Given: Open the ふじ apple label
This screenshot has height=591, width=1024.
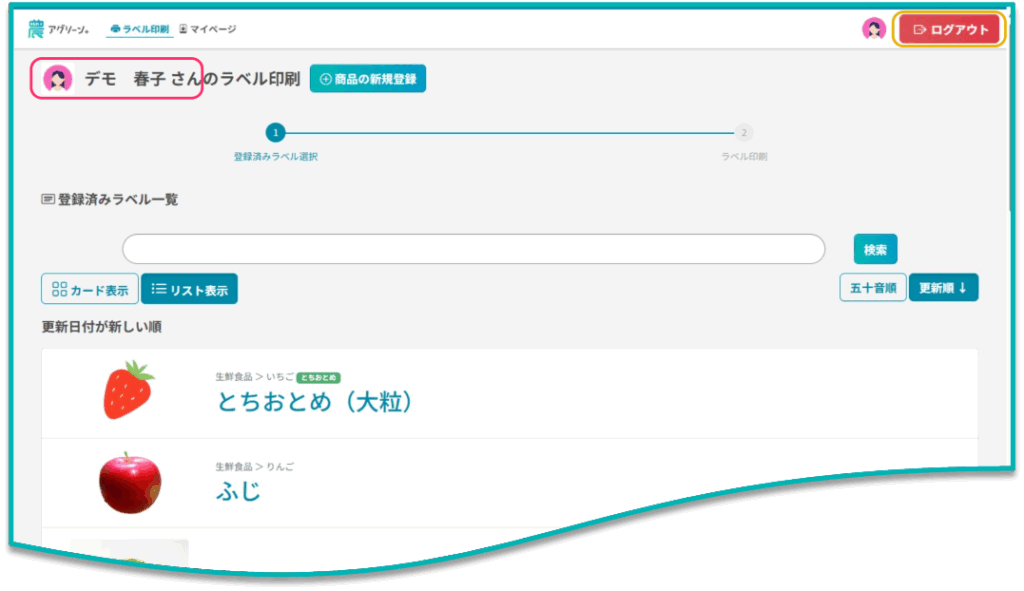Looking at the screenshot, I should (x=239, y=491).
